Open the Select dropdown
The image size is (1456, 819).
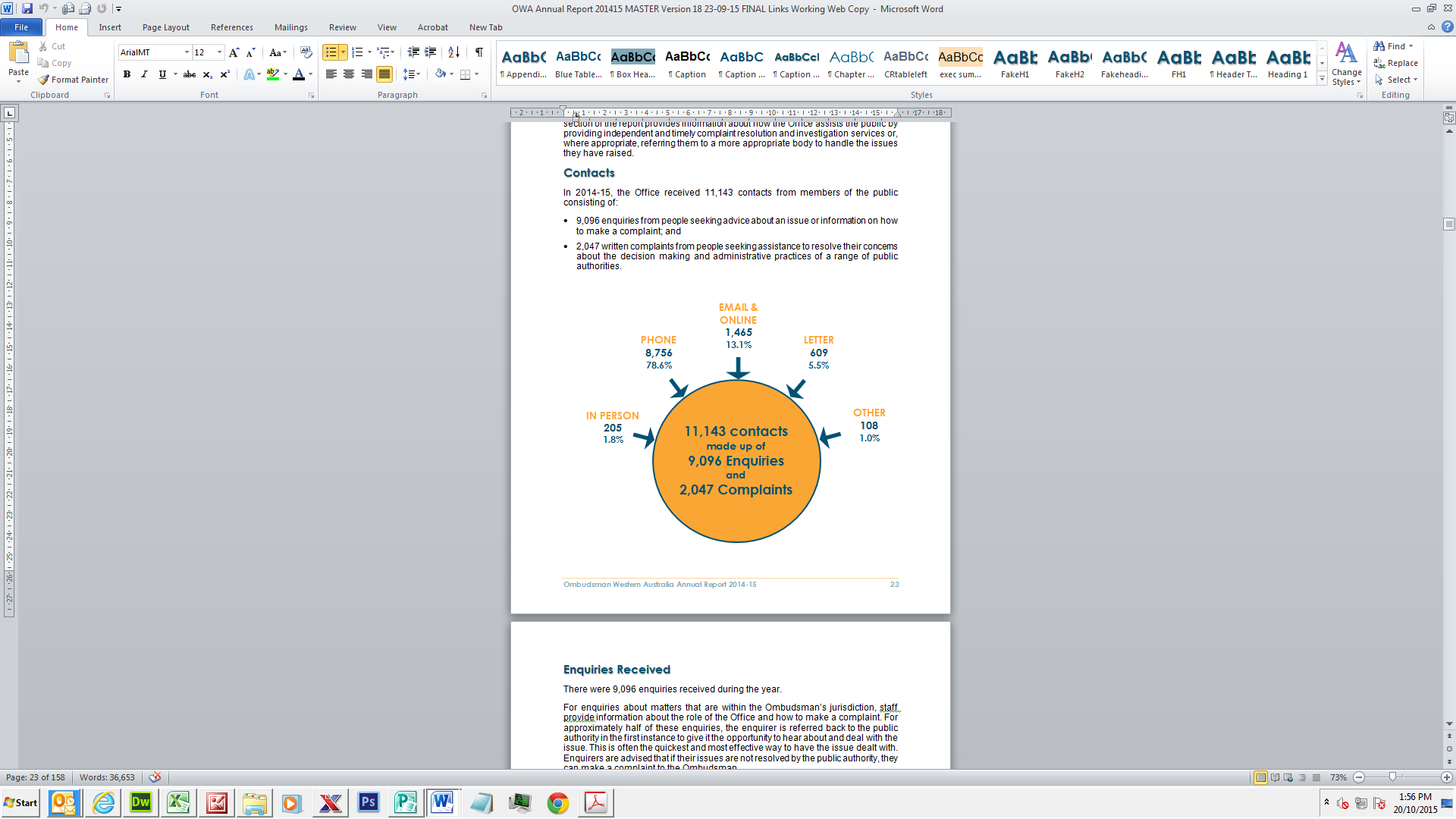coord(1397,80)
